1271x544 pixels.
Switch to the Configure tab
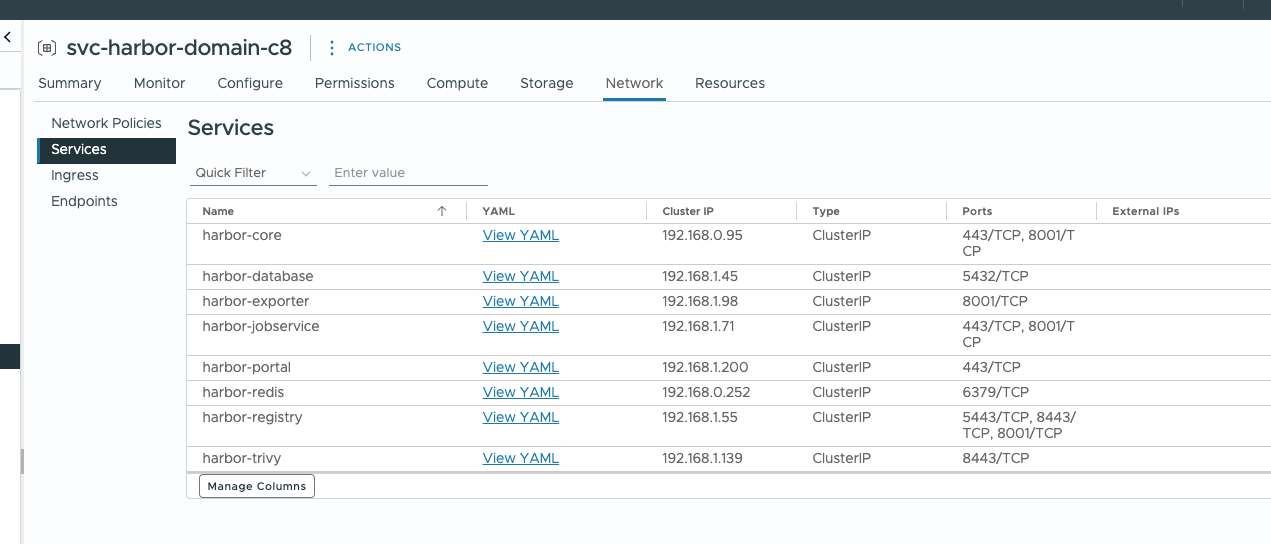point(250,83)
